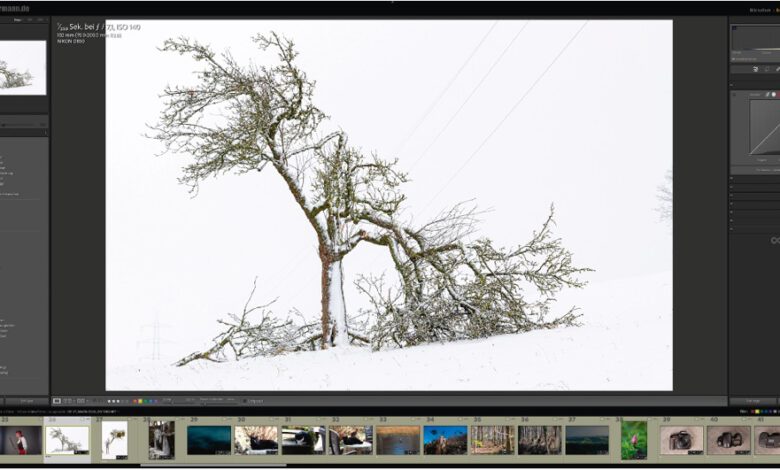Select filmstrip thumbnail 39 of a camera

pyautogui.click(x=682, y=440)
